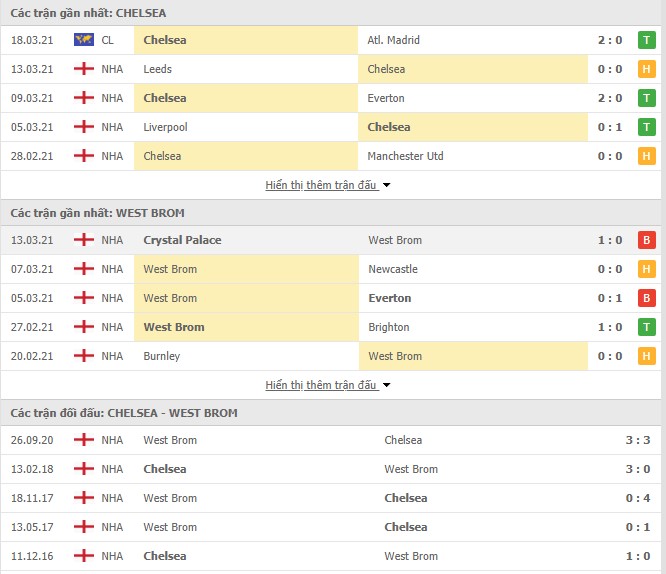Click orange H badge for Chelsea–Manchester Utd

(x=646, y=156)
